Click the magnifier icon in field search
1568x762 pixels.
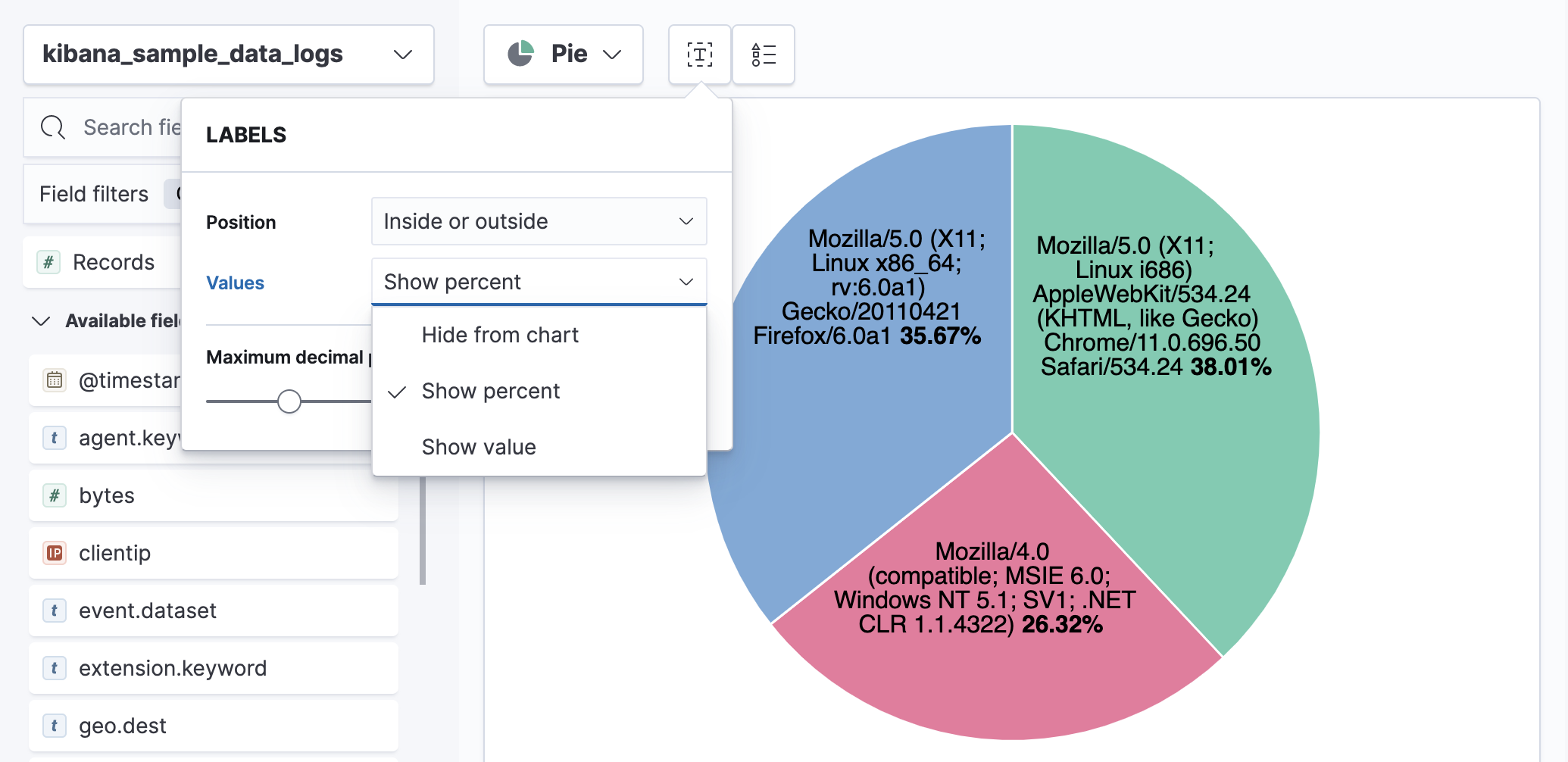pyautogui.click(x=52, y=127)
